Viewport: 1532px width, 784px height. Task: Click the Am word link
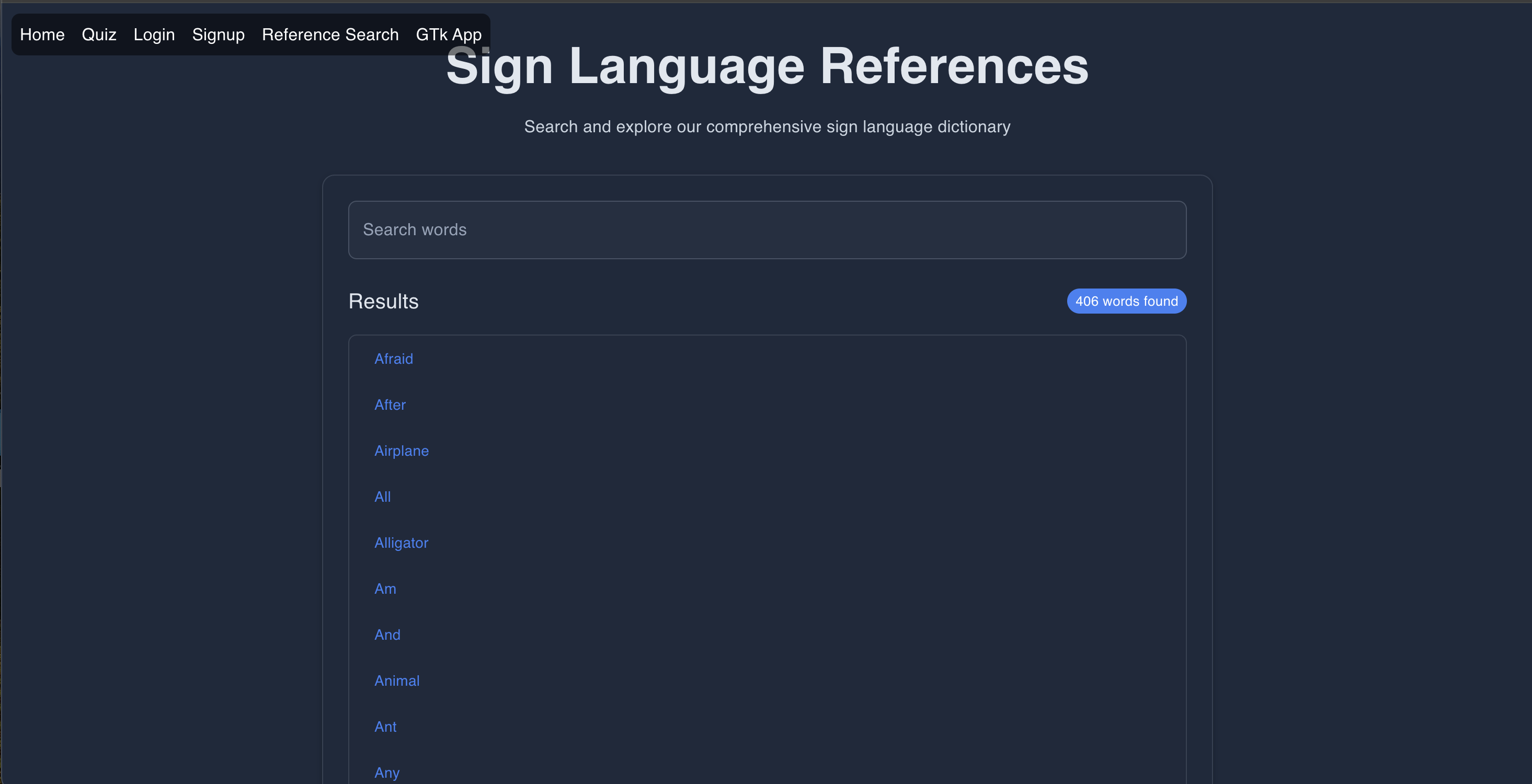tap(385, 589)
